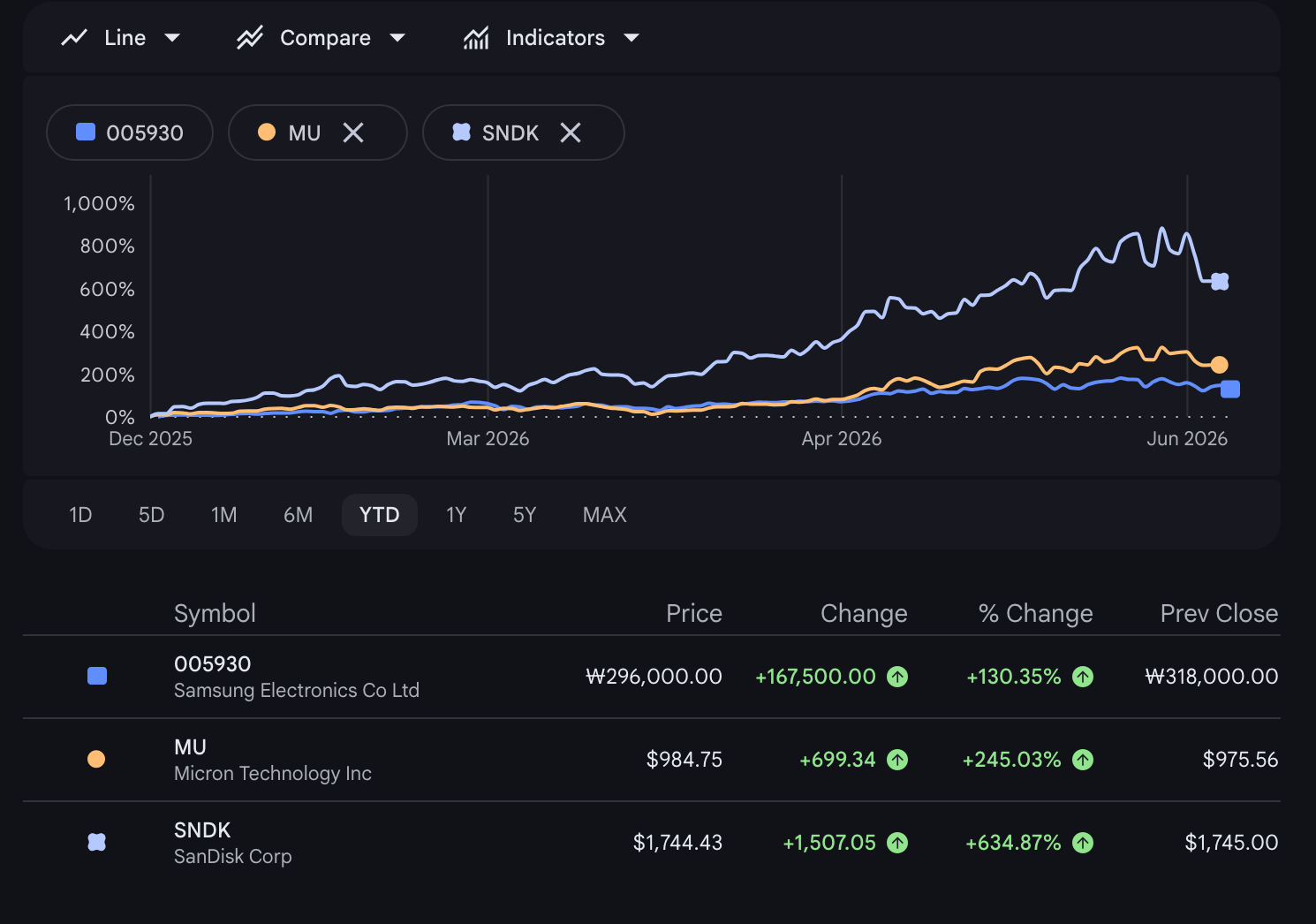Click the green up arrow beside +245.03%
Screen dimensions: 1316x924
coord(1083,760)
